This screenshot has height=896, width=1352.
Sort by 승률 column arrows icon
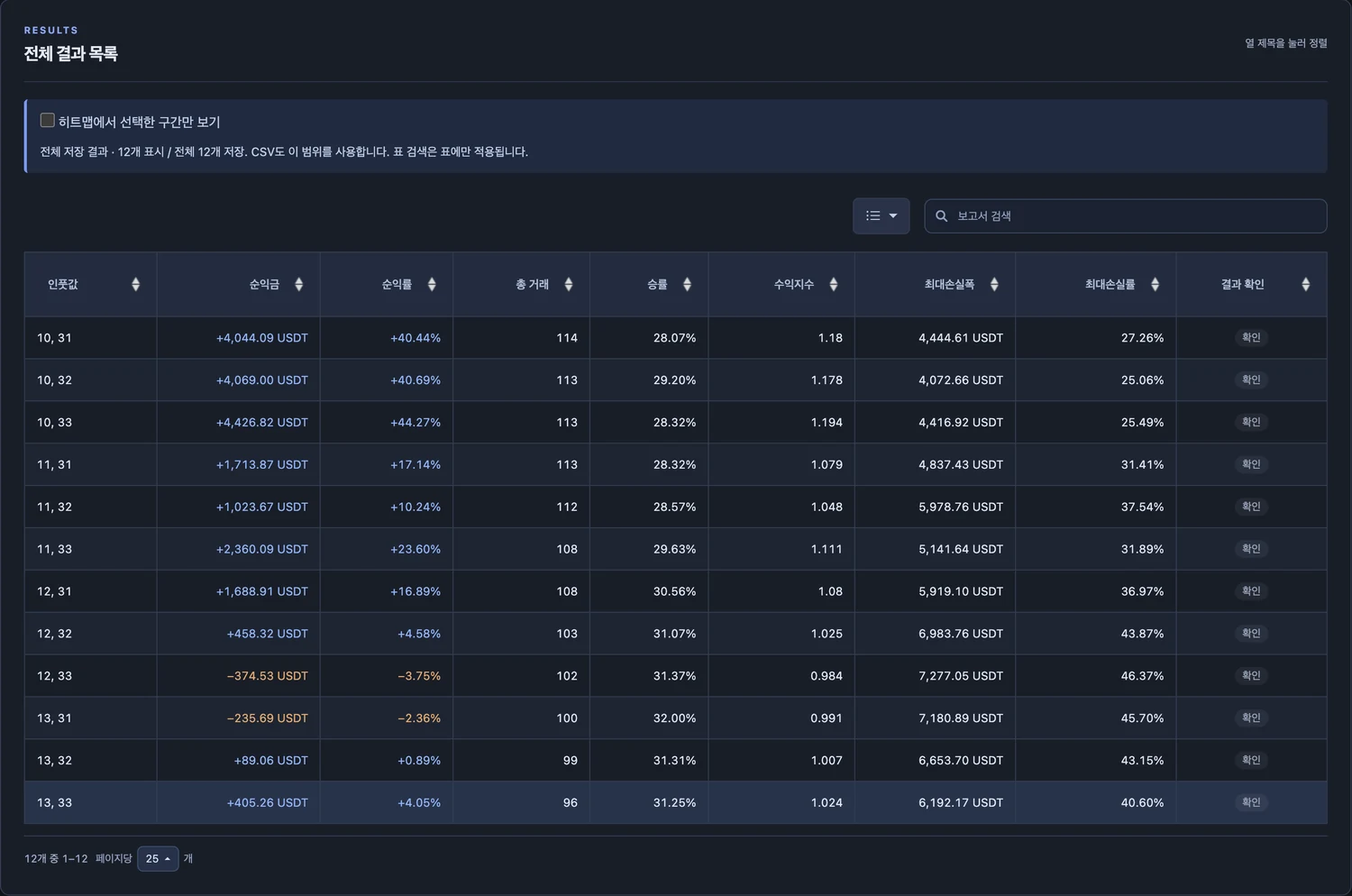[x=687, y=284]
